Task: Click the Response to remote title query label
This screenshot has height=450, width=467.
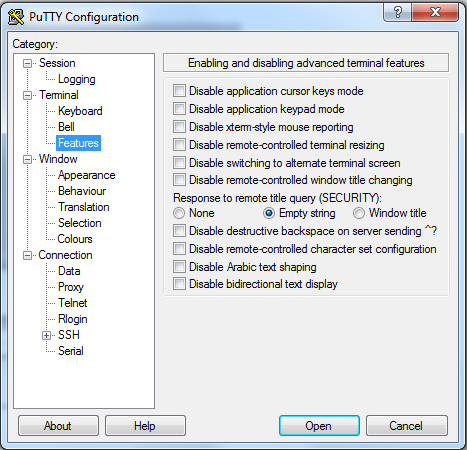Action: (x=277, y=198)
